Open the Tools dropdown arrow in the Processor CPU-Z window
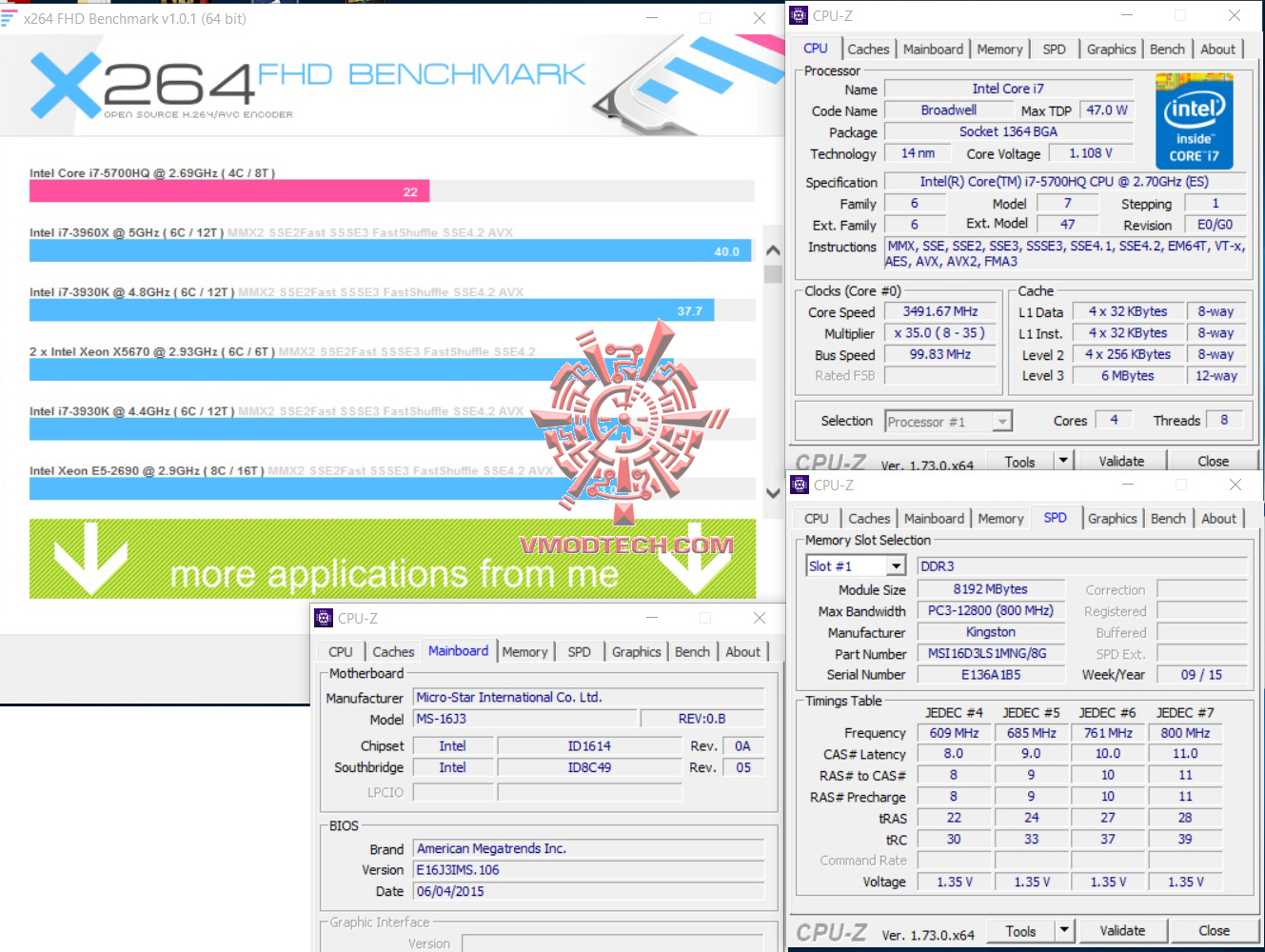 click(1063, 461)
